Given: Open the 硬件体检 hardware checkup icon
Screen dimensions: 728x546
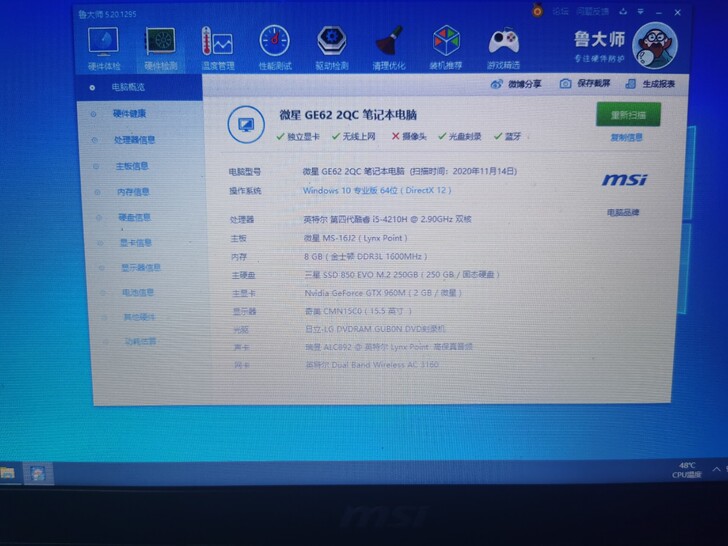Looking at the screenshot, I should (x=104, y=49).
